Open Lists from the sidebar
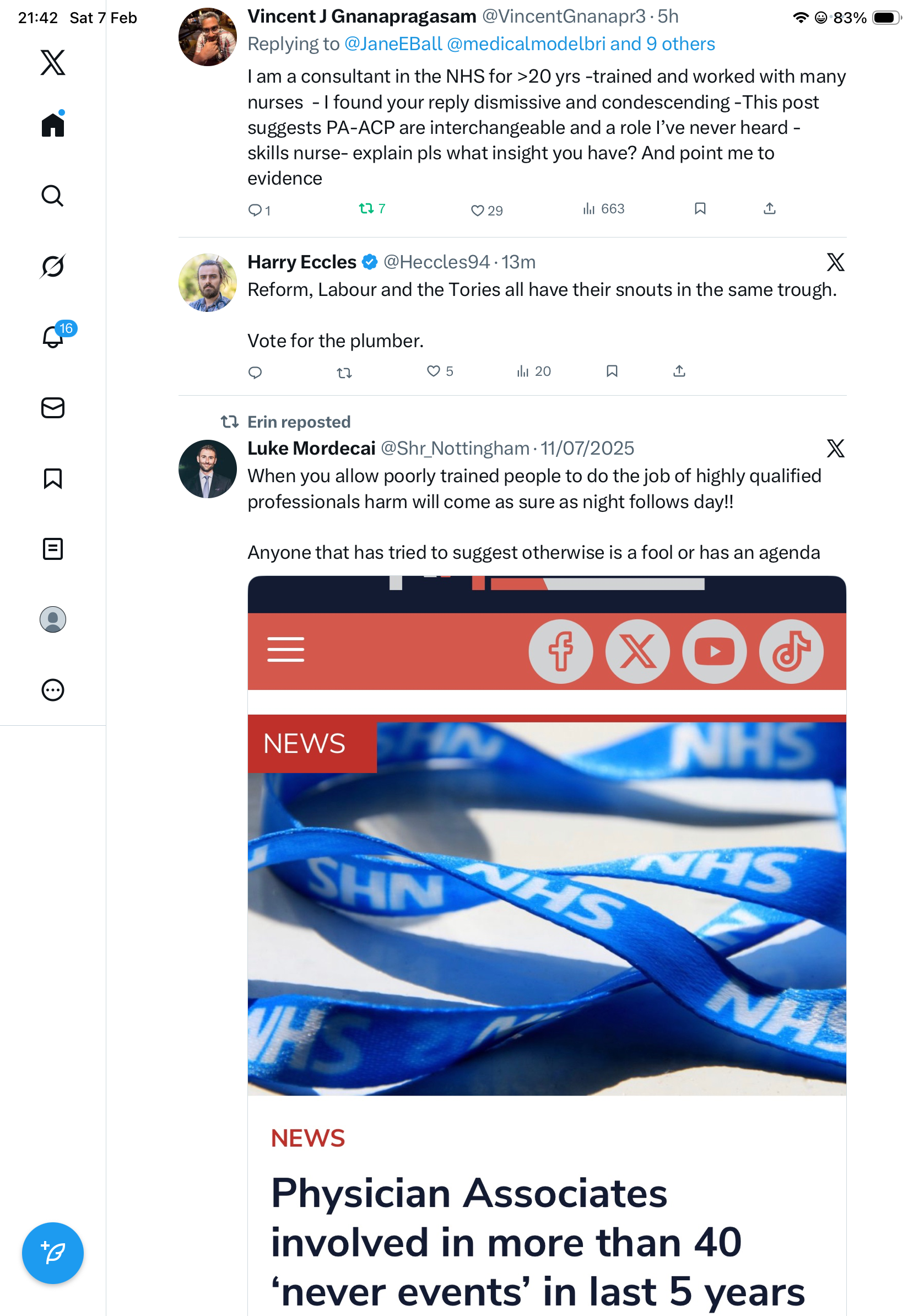The height and width of the screenshot is (1316, 919). [x=53, y=549]
